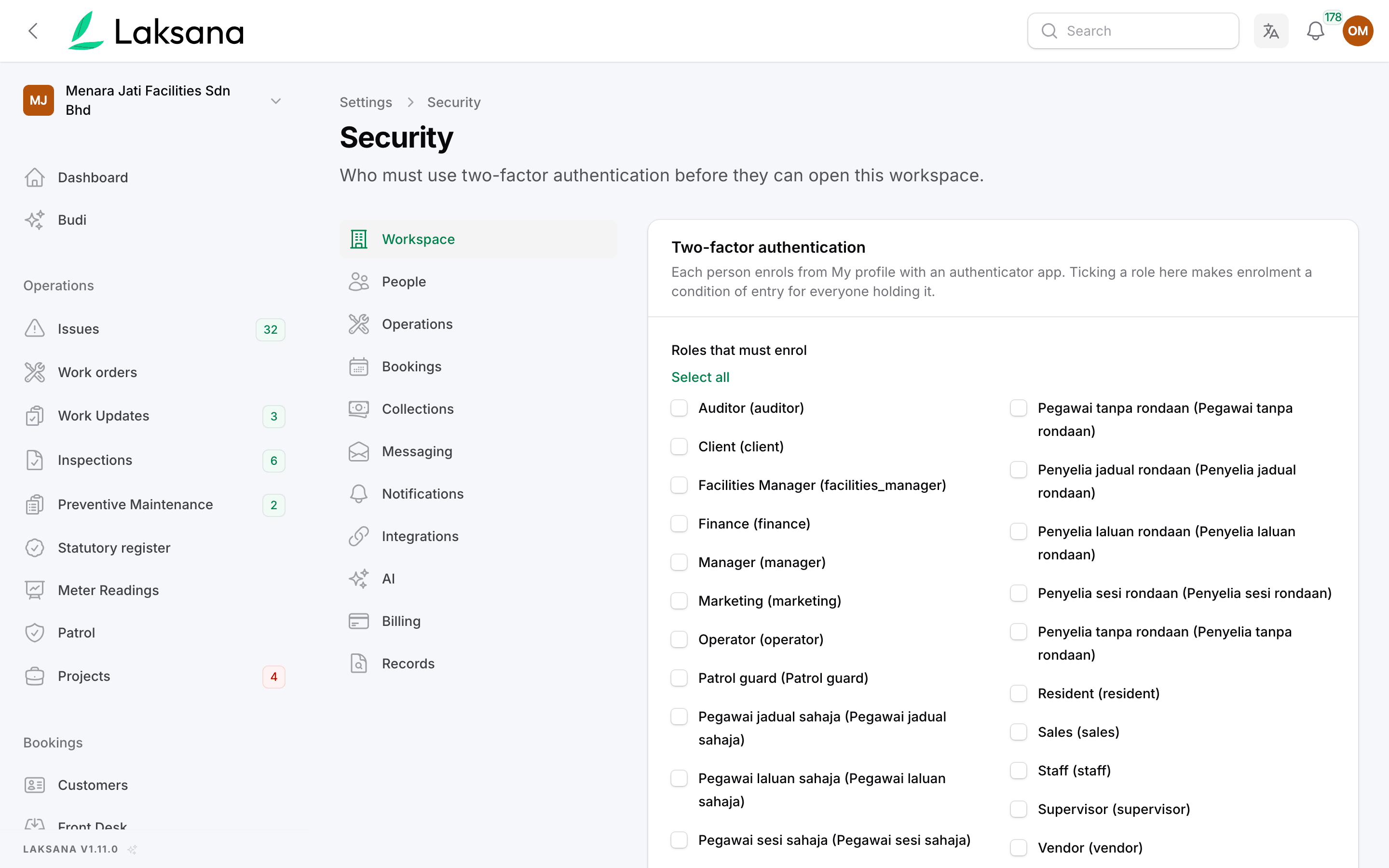
Task: Enable the Finance (finance) checkbox
Action: [679, 524]
